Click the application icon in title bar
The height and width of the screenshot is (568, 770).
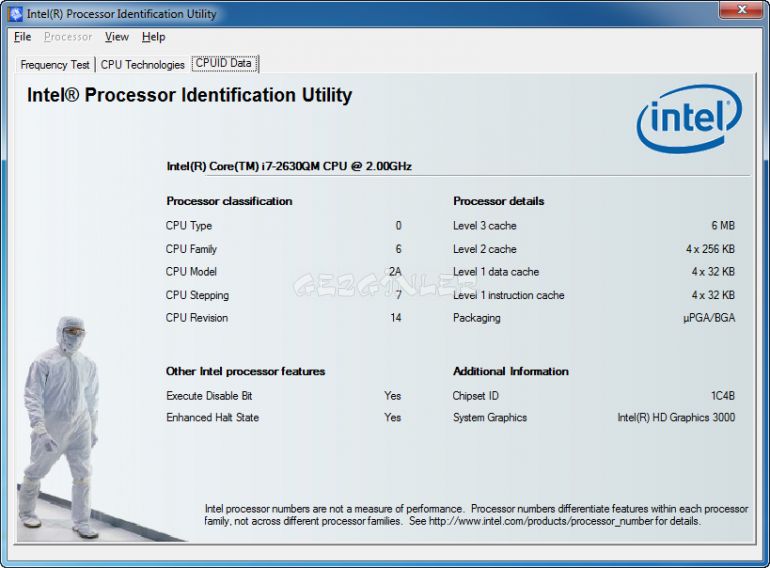coord(16,14)
